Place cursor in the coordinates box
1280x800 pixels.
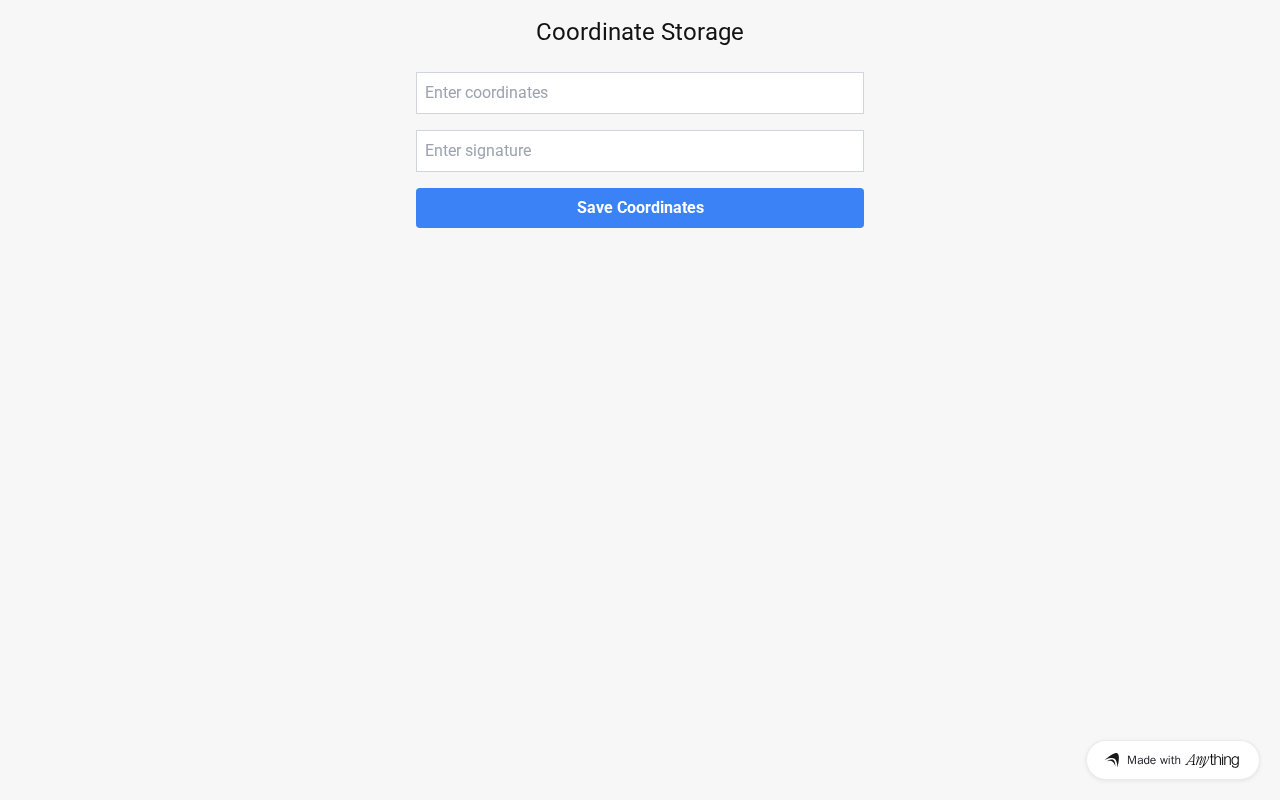point(640,93)
